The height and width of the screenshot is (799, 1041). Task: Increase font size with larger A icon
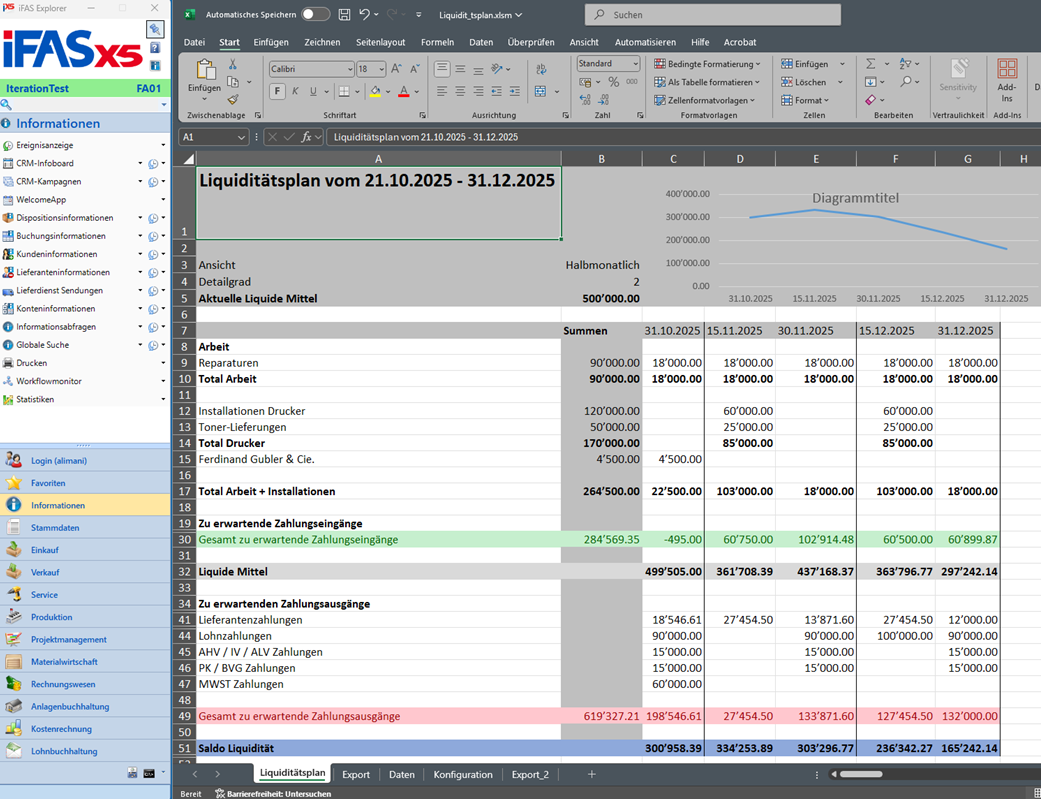click(396, 69)
